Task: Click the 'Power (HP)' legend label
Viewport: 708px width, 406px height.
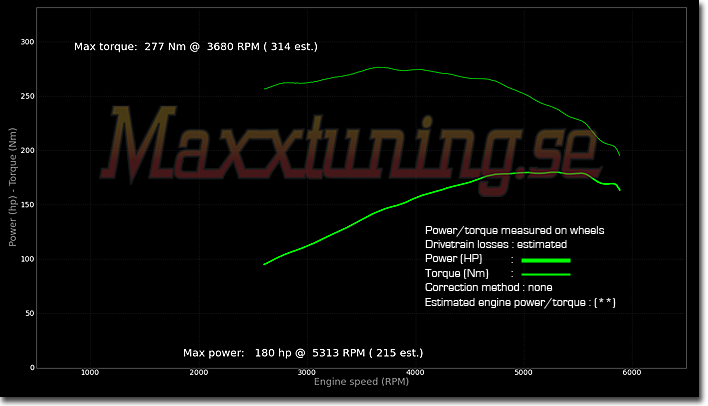Action: (x=453, y=259)
